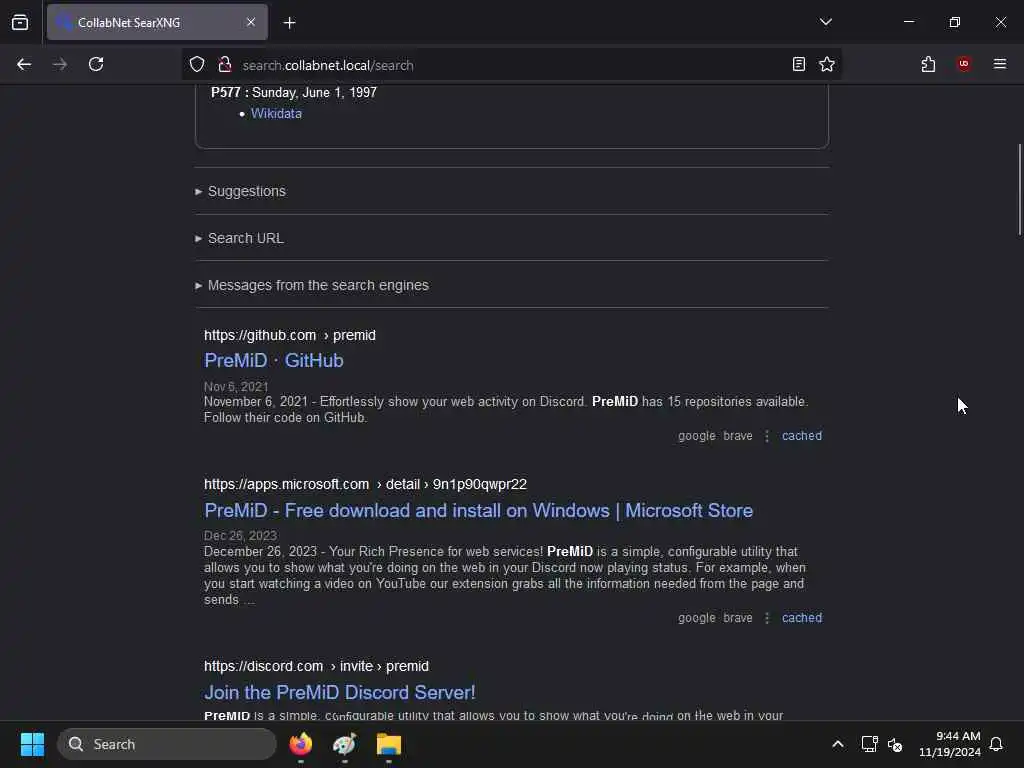The width and height of the screenshot is (1024, 768).
Task: Click 'P577 : Sunday, June 1, 1997' text
Action: [x=294, y=93]
